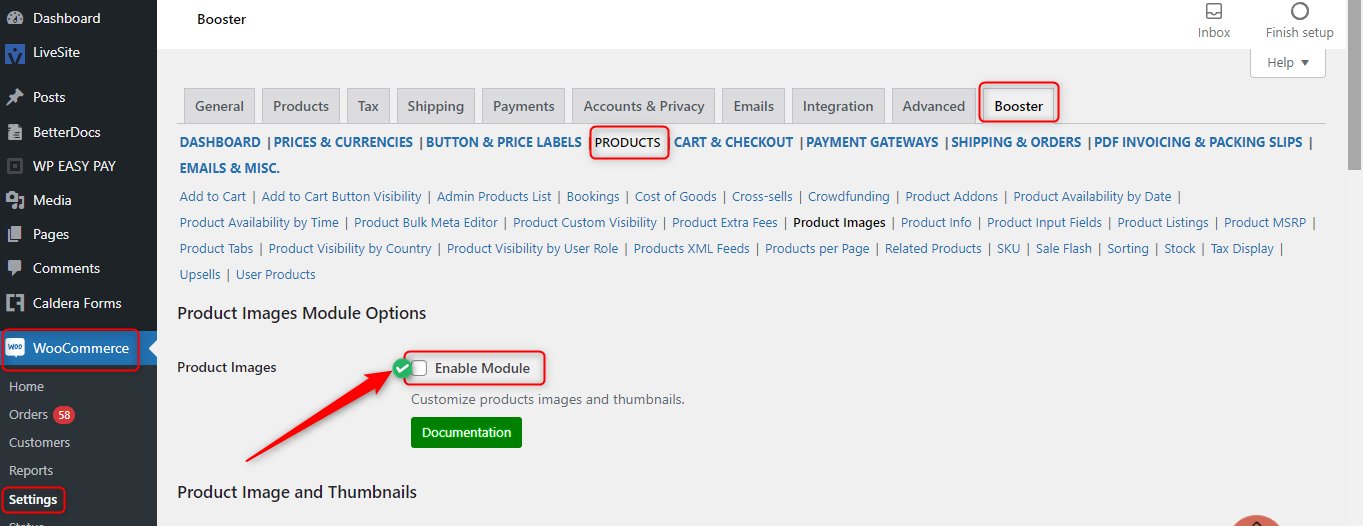Select the Accounts & Privacy tab

pyautogui.click(x=644, y=106)
